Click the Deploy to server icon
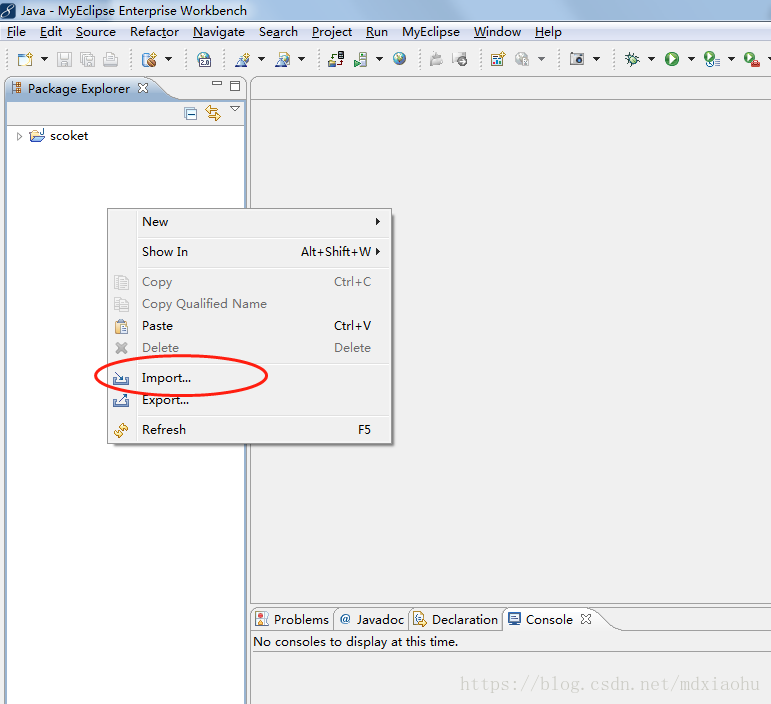771x704 pixels. [x=336, y=59]
